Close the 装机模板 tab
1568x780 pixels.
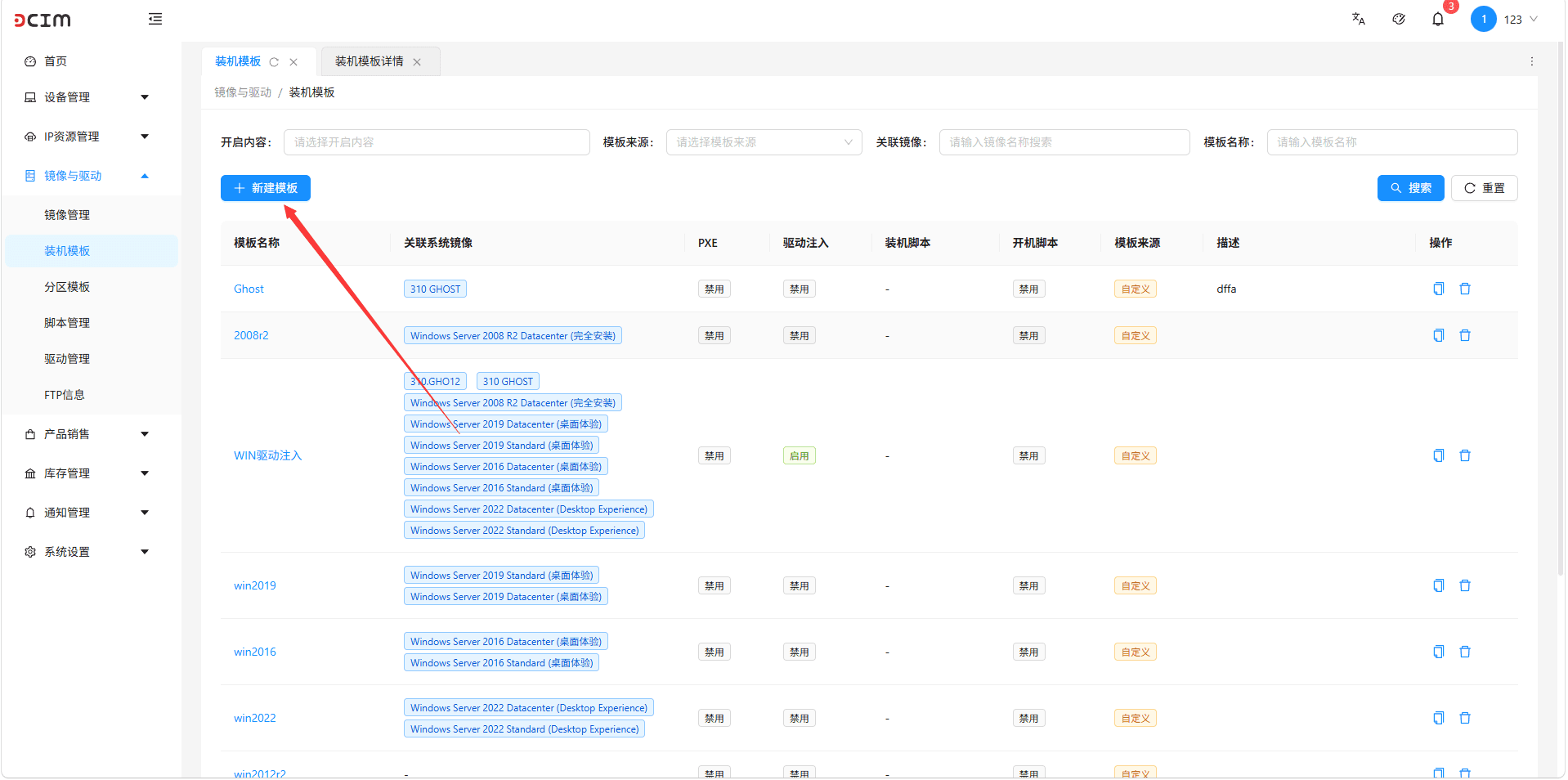click(293, 62)
